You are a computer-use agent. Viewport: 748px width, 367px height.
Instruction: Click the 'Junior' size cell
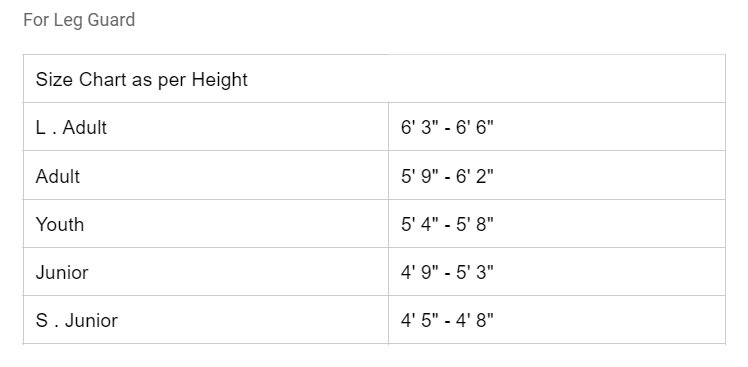pos(206,272)
